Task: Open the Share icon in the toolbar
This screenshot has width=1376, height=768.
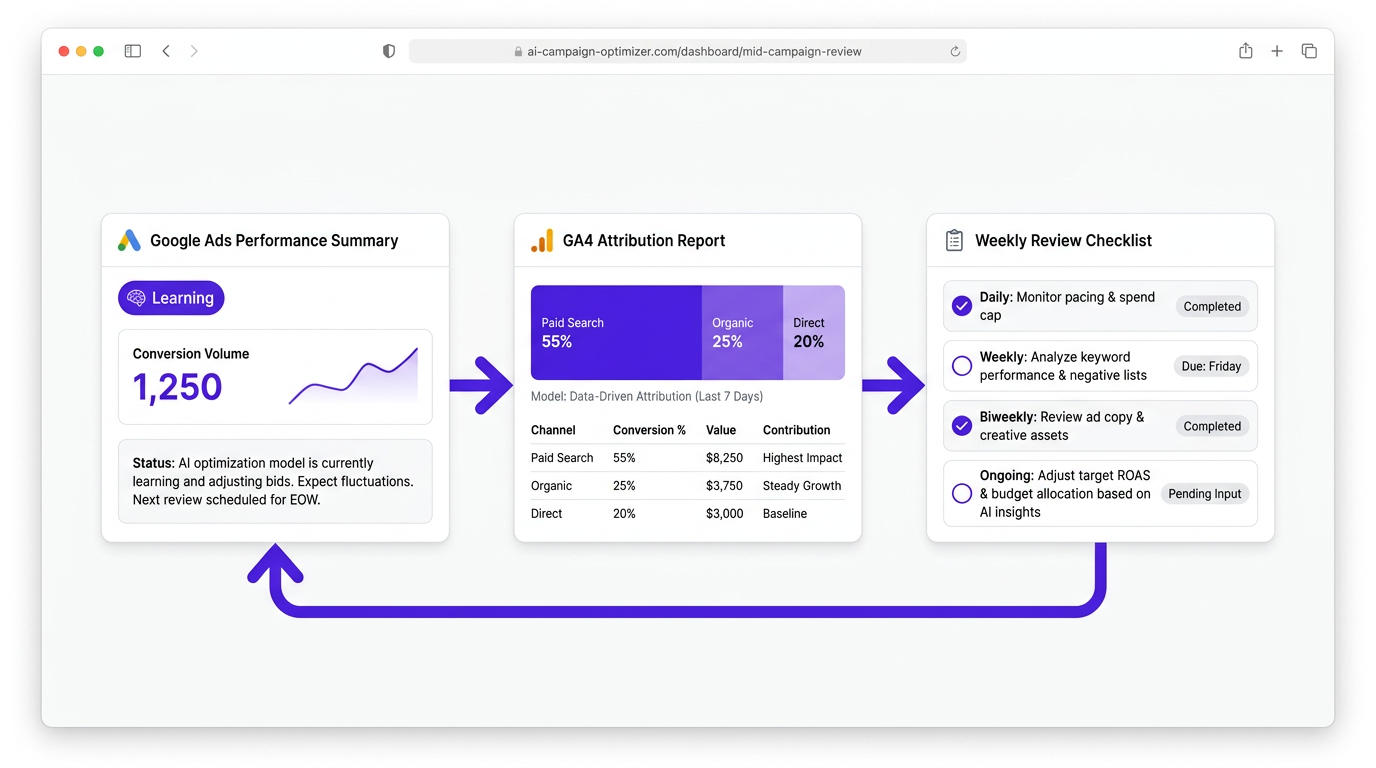Action: point(1245,51)
